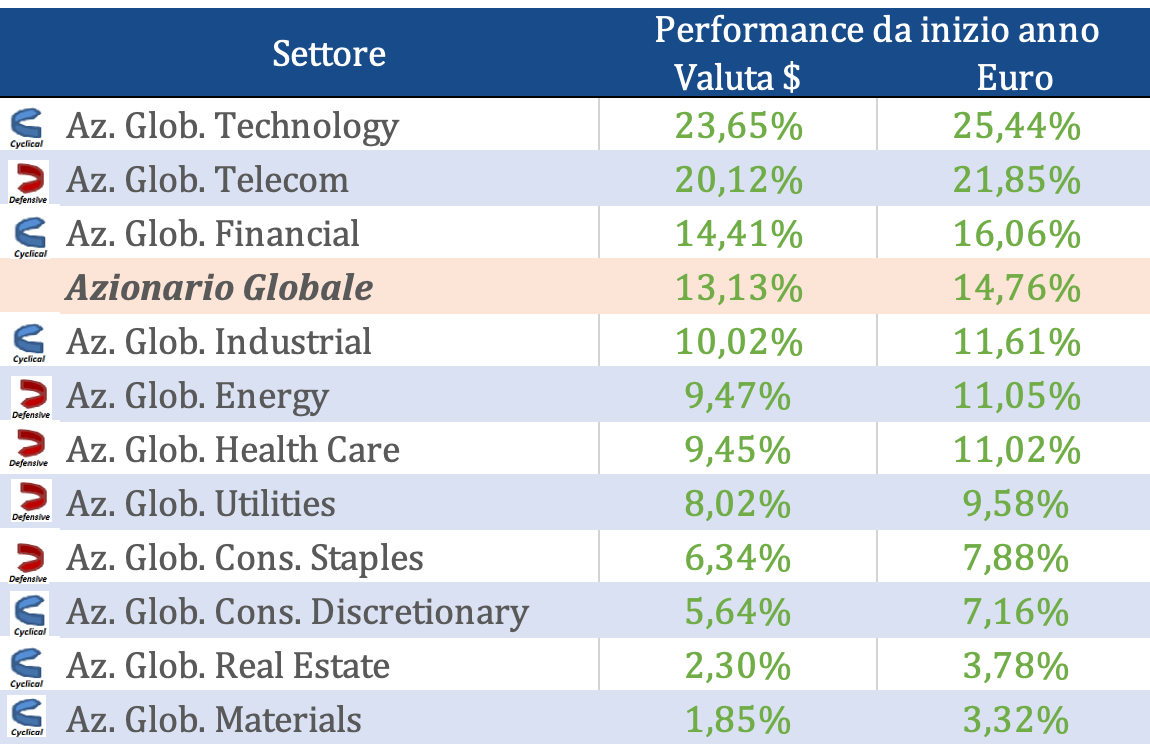Click the Defensive icon beside Az. Glob. Health Care
This screenshot has width=1150, height=756.
[x=28, y=450]
